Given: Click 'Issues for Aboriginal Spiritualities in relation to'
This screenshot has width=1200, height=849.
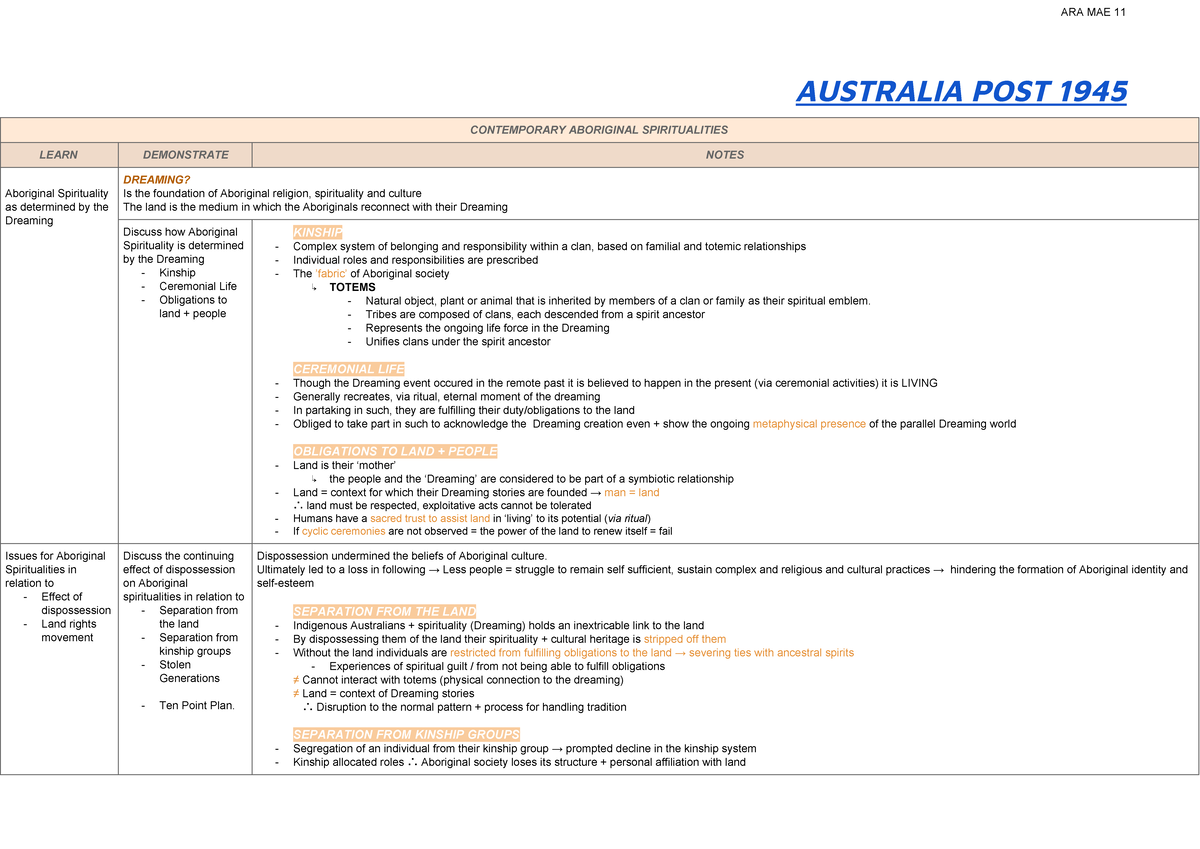Looking at the screenshot, I should coord(55,570).
